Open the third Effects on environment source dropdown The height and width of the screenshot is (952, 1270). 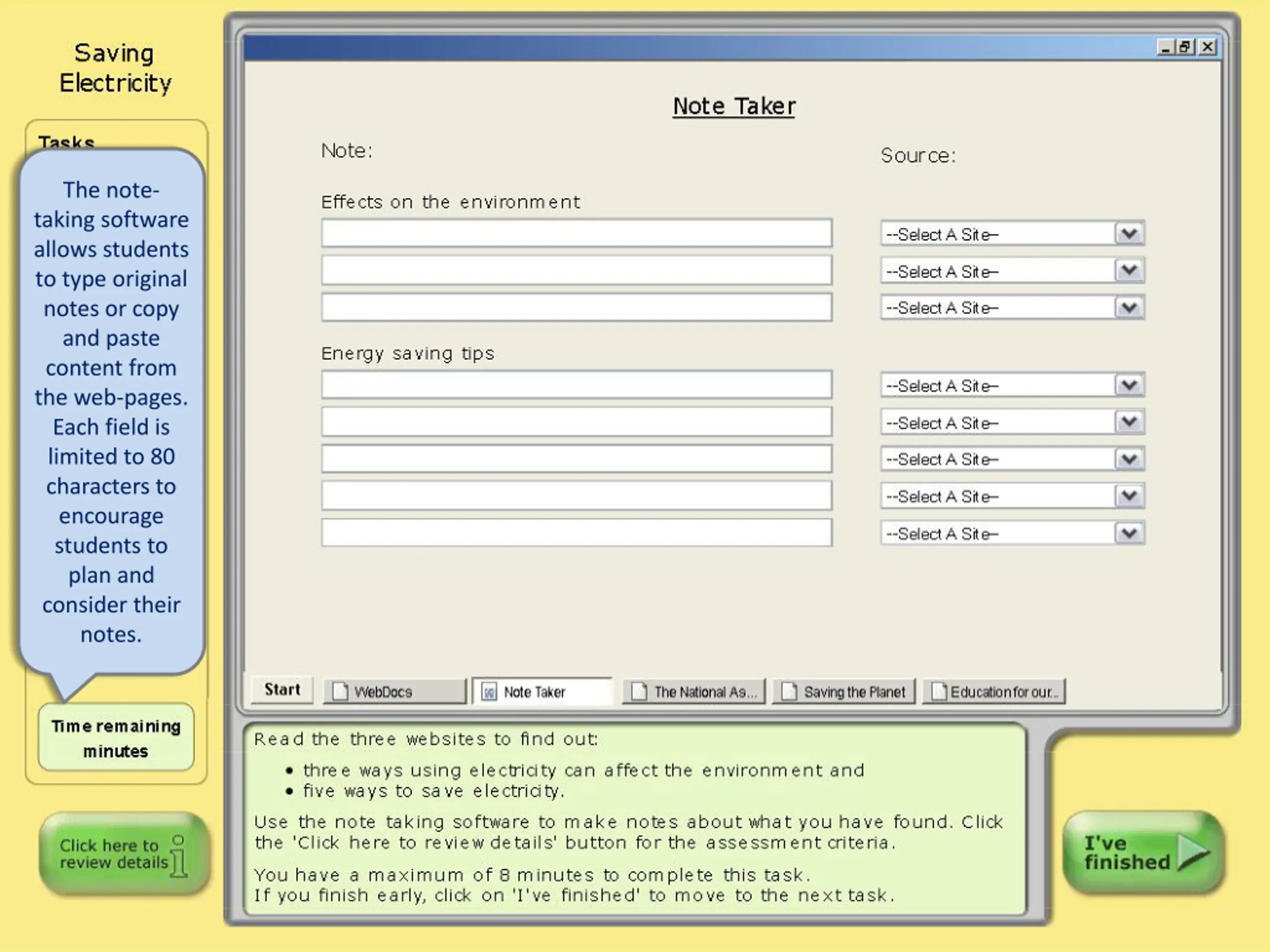point(1012,307)
